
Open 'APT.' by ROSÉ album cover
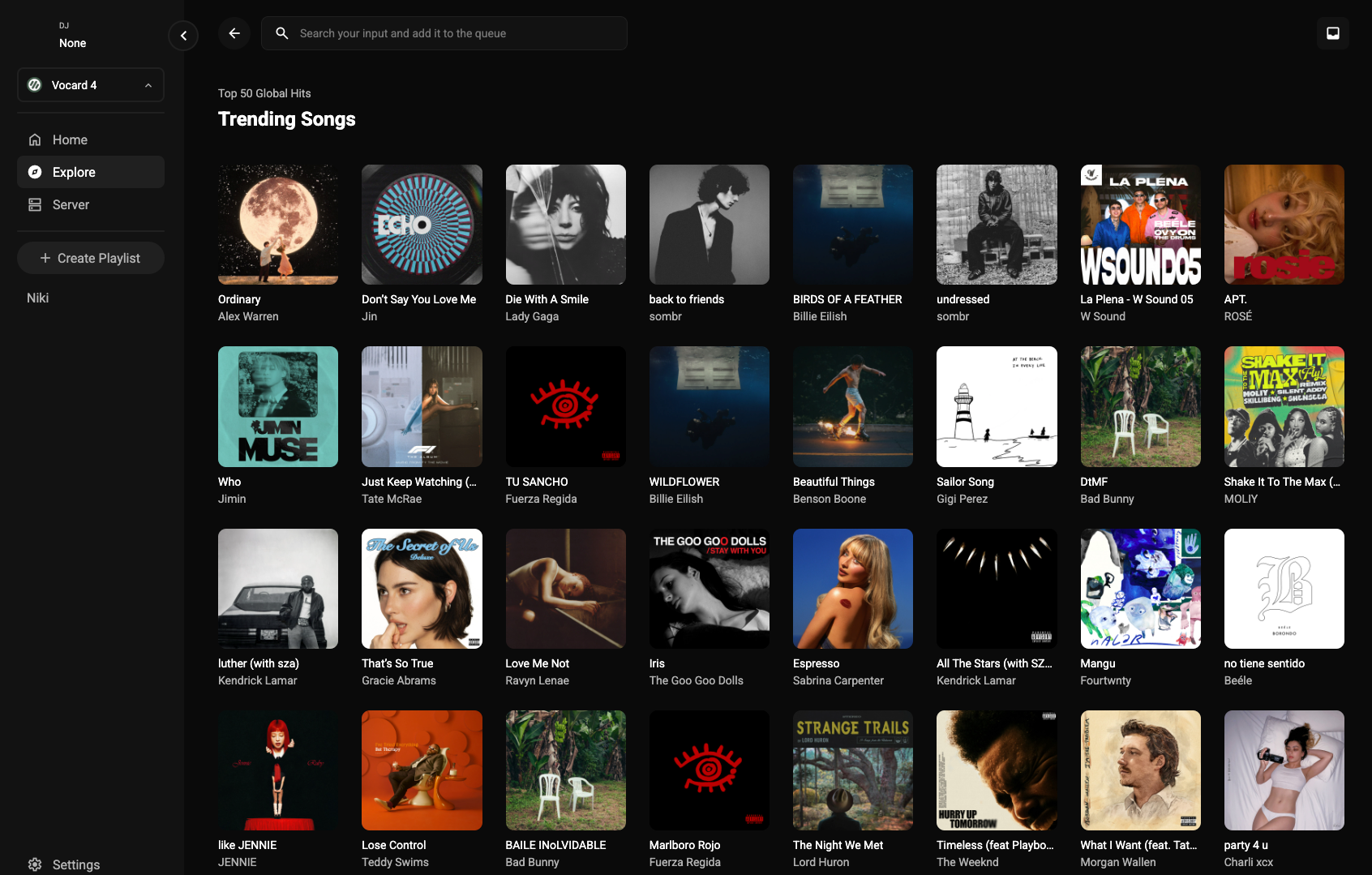[x=1284, y=225]
